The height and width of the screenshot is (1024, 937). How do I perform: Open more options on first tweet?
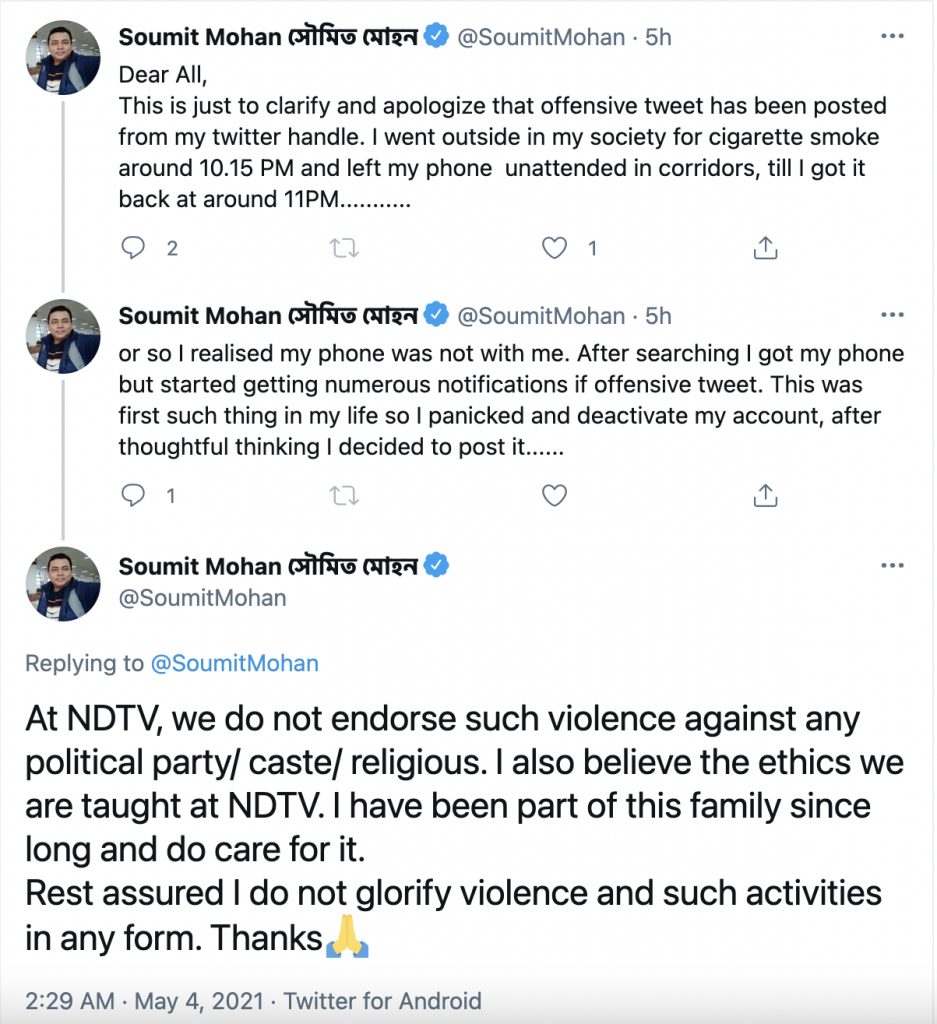(892, 36)
